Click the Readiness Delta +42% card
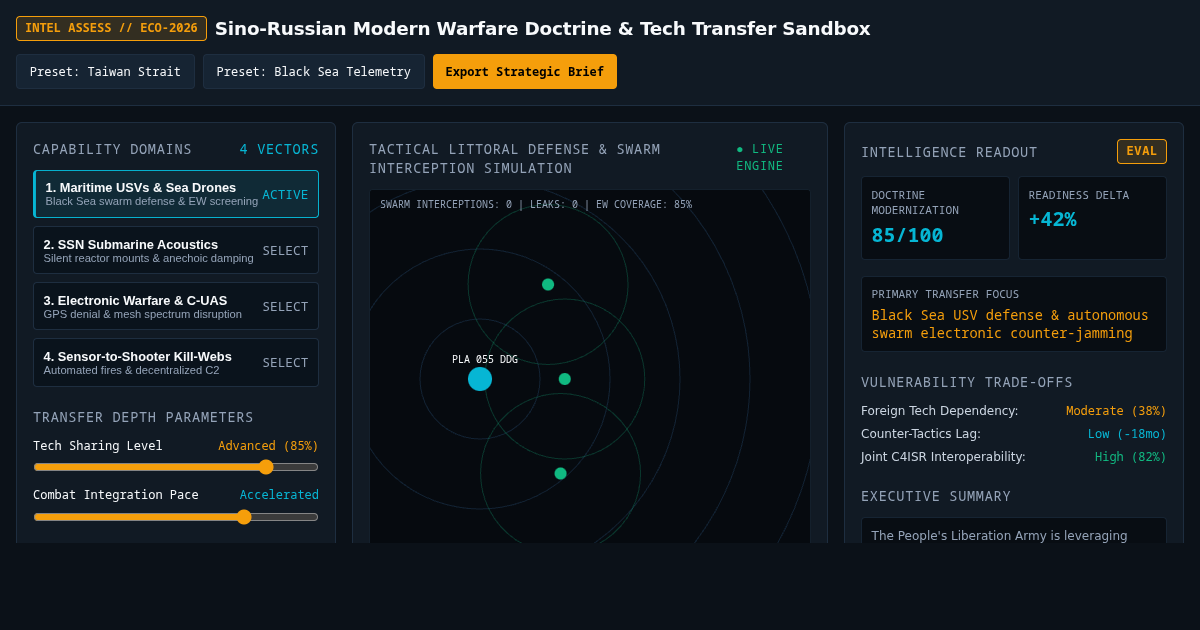The width and height of the screenshot is (1200, 630). 1092,218
